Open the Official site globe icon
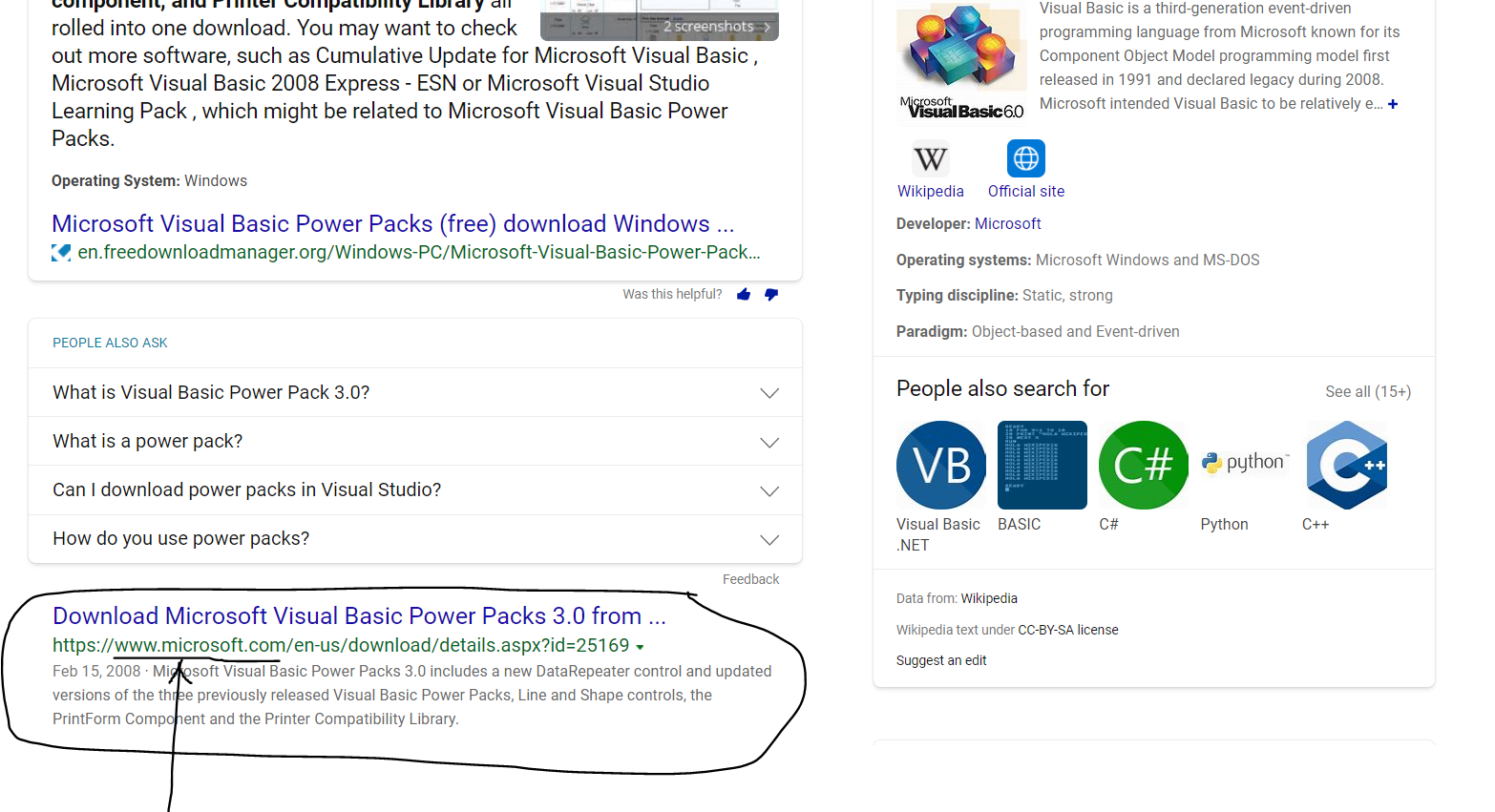 [1026, 158]
